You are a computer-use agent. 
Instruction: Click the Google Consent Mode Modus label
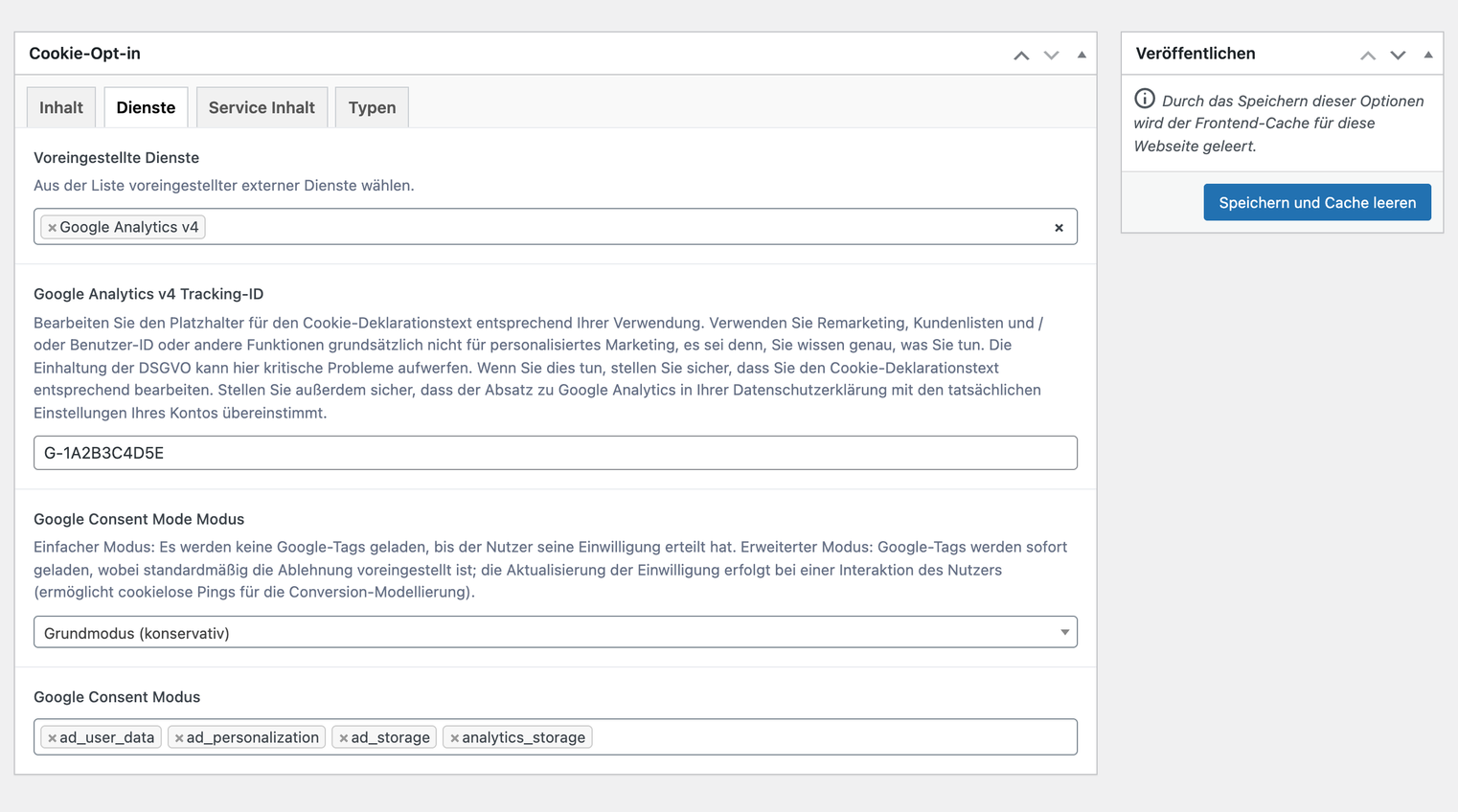(x=139, y=519)
